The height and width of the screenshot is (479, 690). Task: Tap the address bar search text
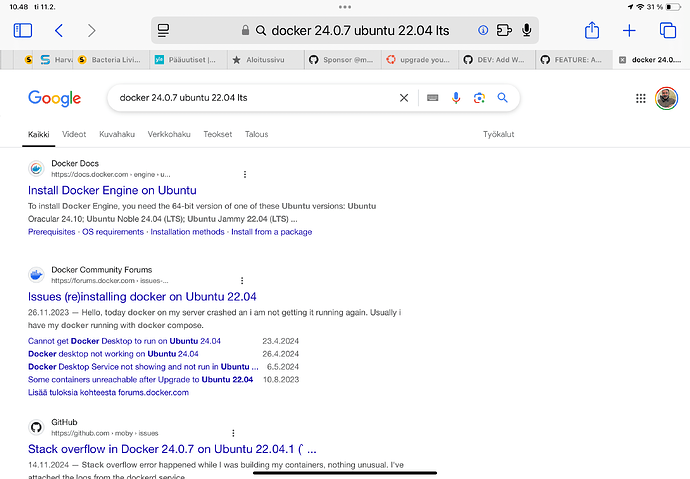pyautogui.click(x=360, y=30)
